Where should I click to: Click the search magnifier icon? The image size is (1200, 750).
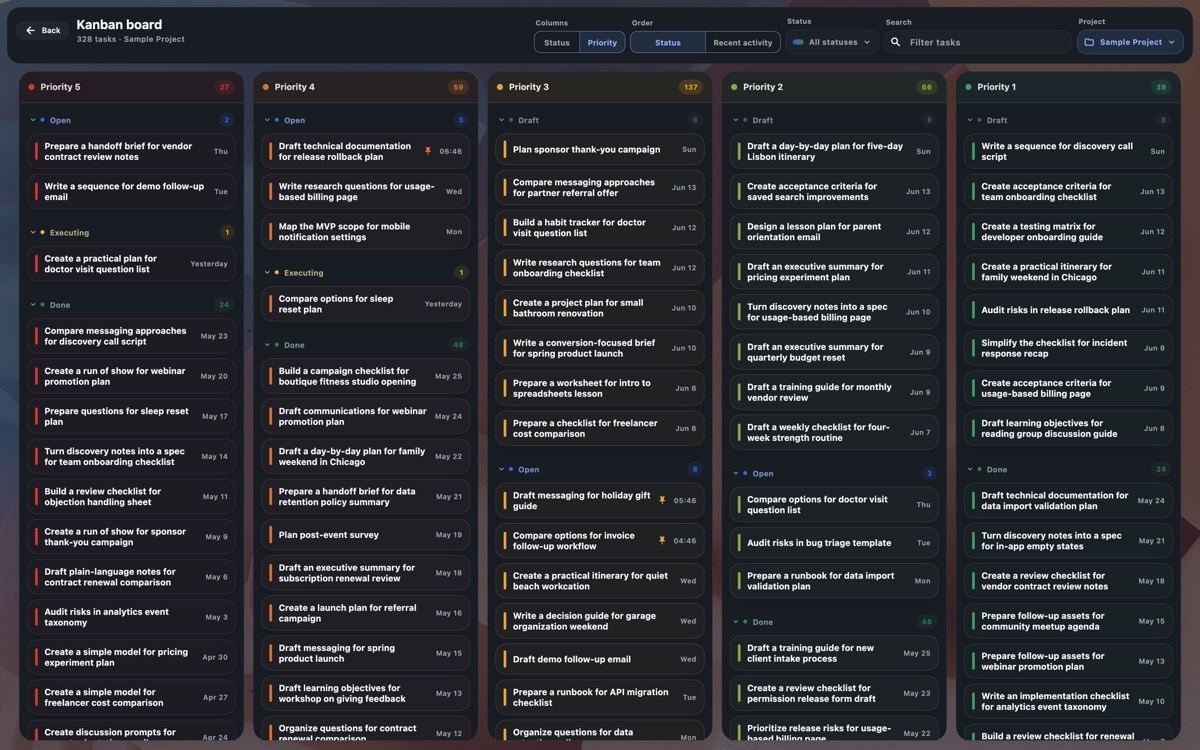coord(896,42)
